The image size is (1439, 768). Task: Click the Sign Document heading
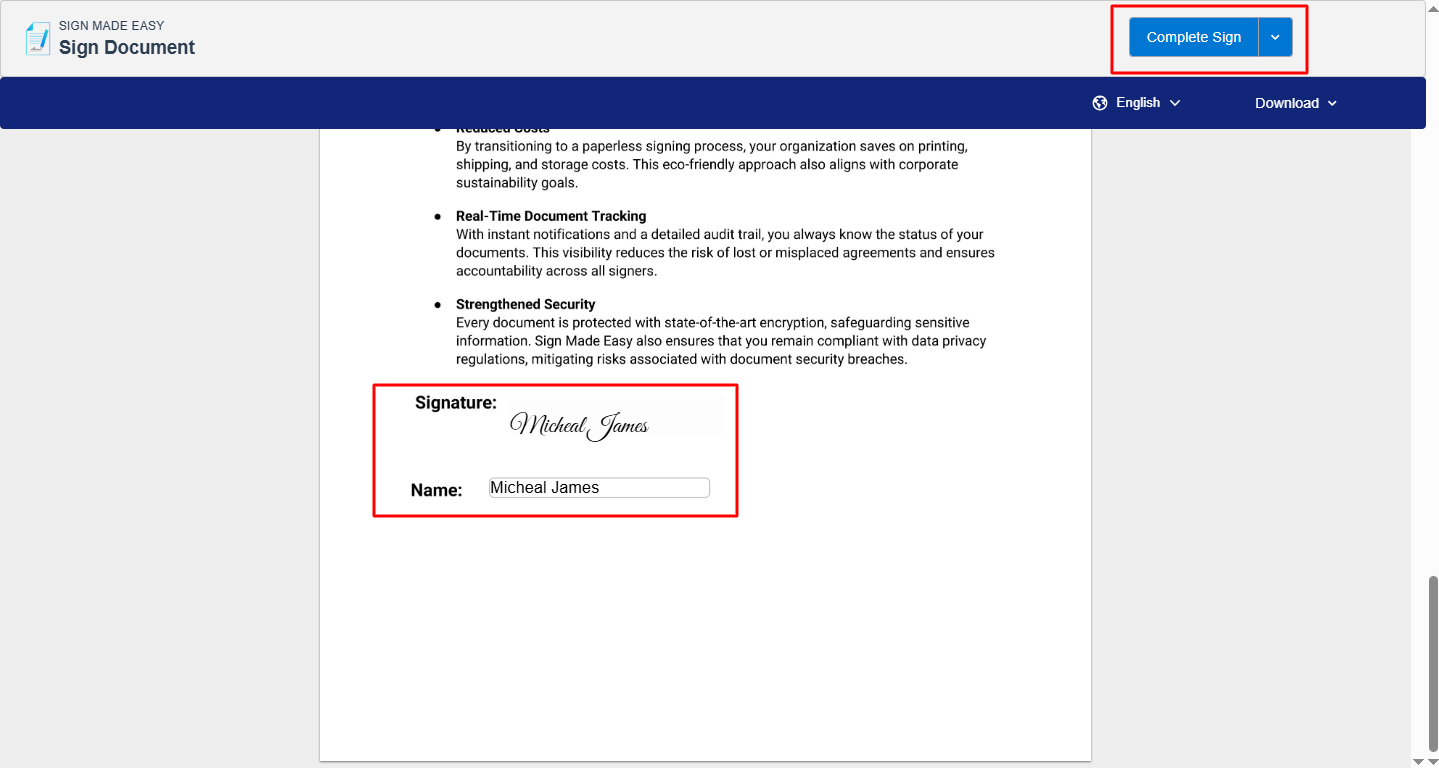126,47
